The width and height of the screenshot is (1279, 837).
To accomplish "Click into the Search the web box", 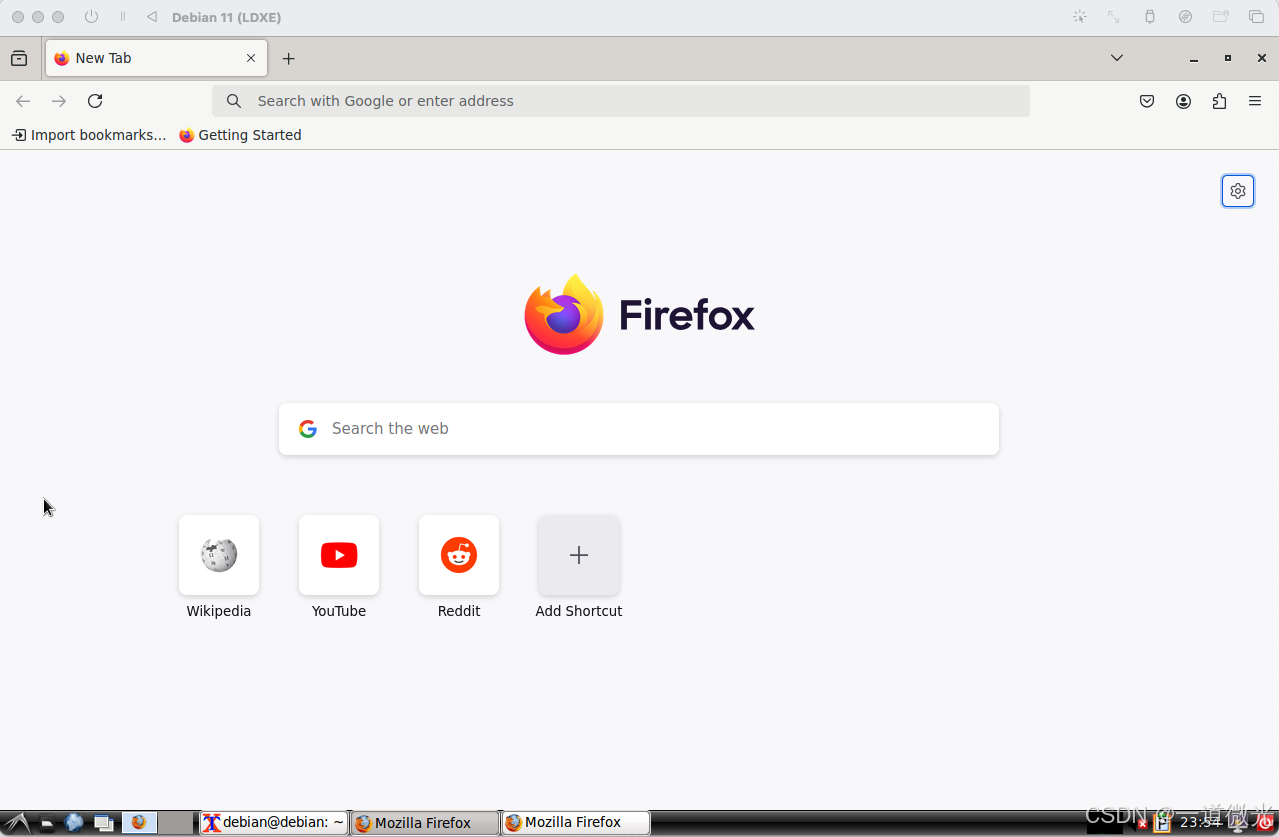I will [639, 429].
